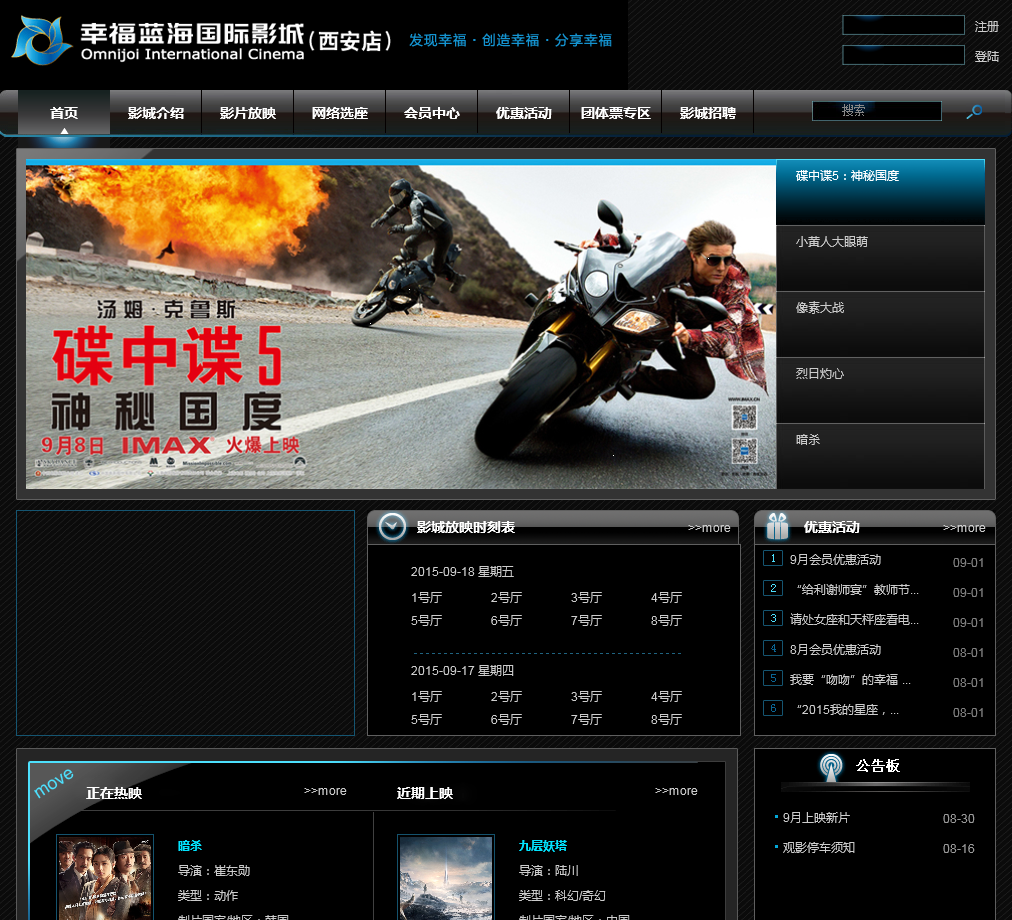Select the 小黄人大眼萌 slide tab
Image resolution: width=1012 pixels, height=920 pixels.
coord(880,258)
